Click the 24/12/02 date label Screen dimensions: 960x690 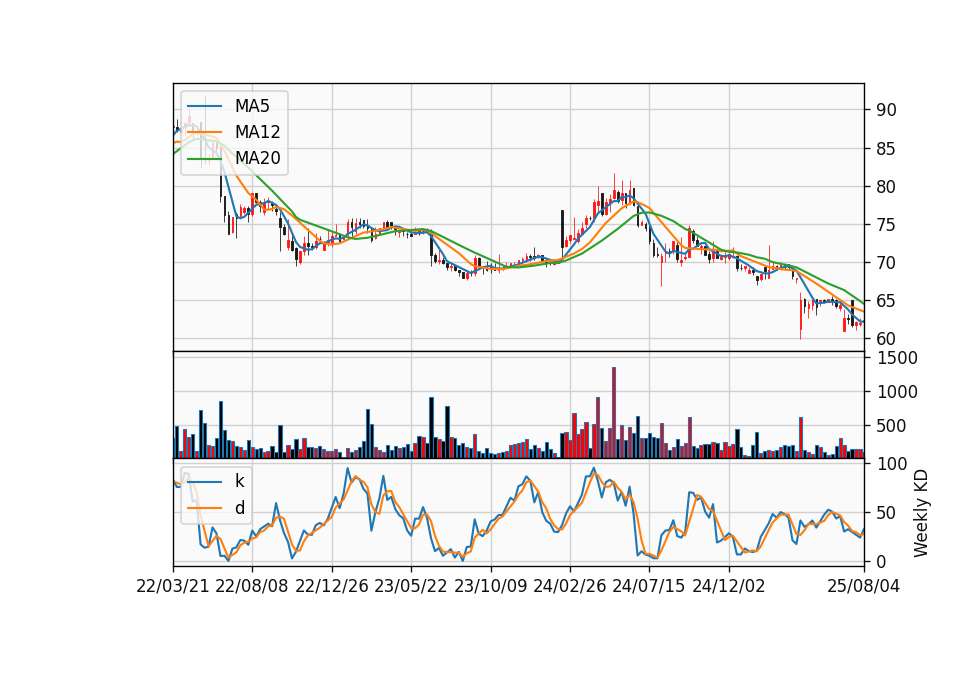[729, 586]
